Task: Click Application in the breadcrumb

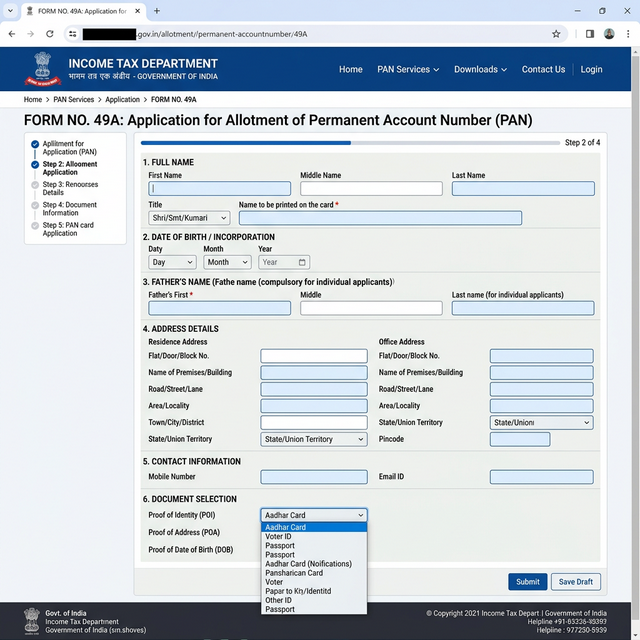Action: [x=122, y=100]
